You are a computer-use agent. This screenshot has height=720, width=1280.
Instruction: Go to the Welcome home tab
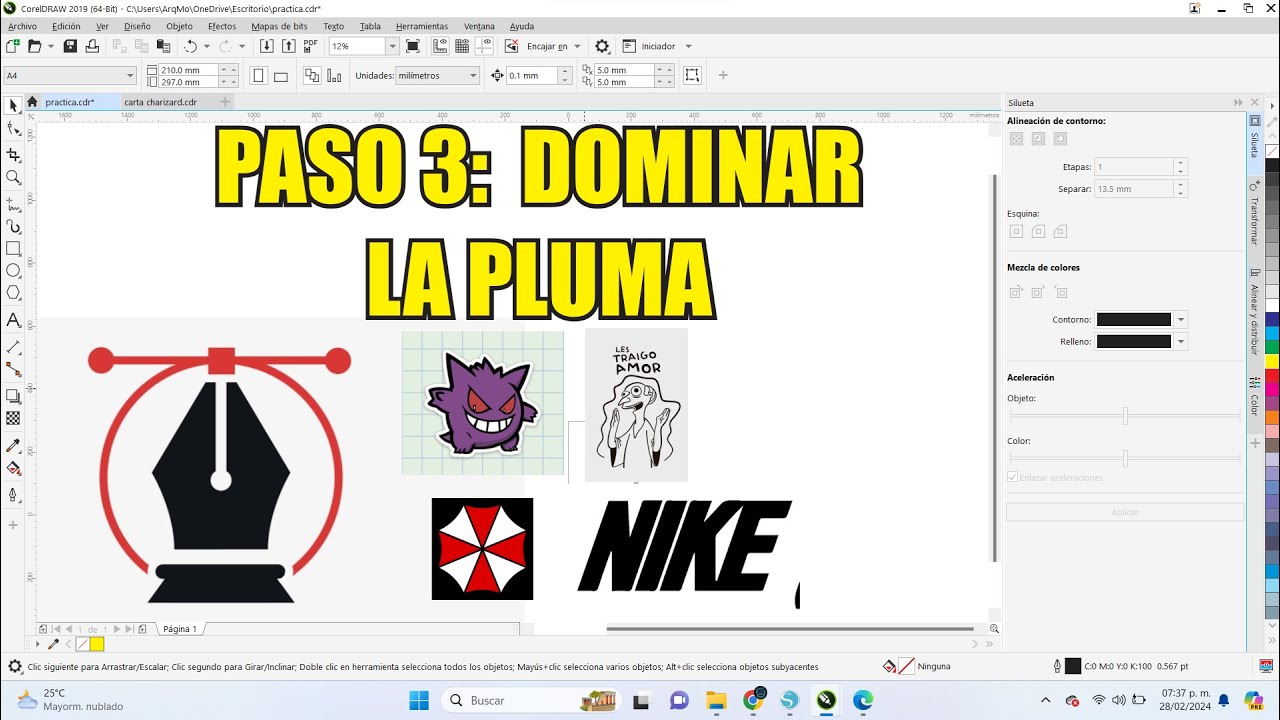coord(32,102)
